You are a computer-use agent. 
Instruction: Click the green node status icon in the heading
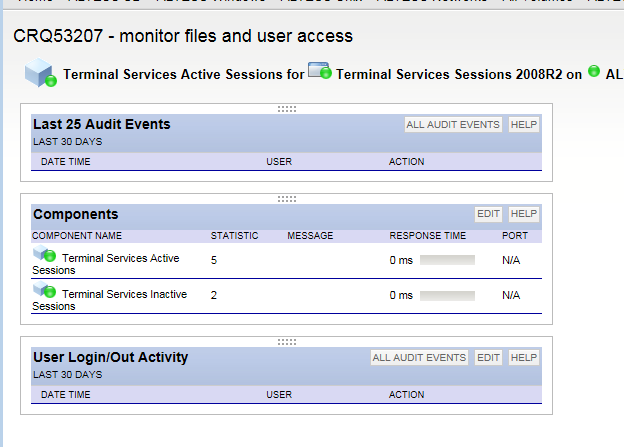pyautogui.click(x=594, y=72)
